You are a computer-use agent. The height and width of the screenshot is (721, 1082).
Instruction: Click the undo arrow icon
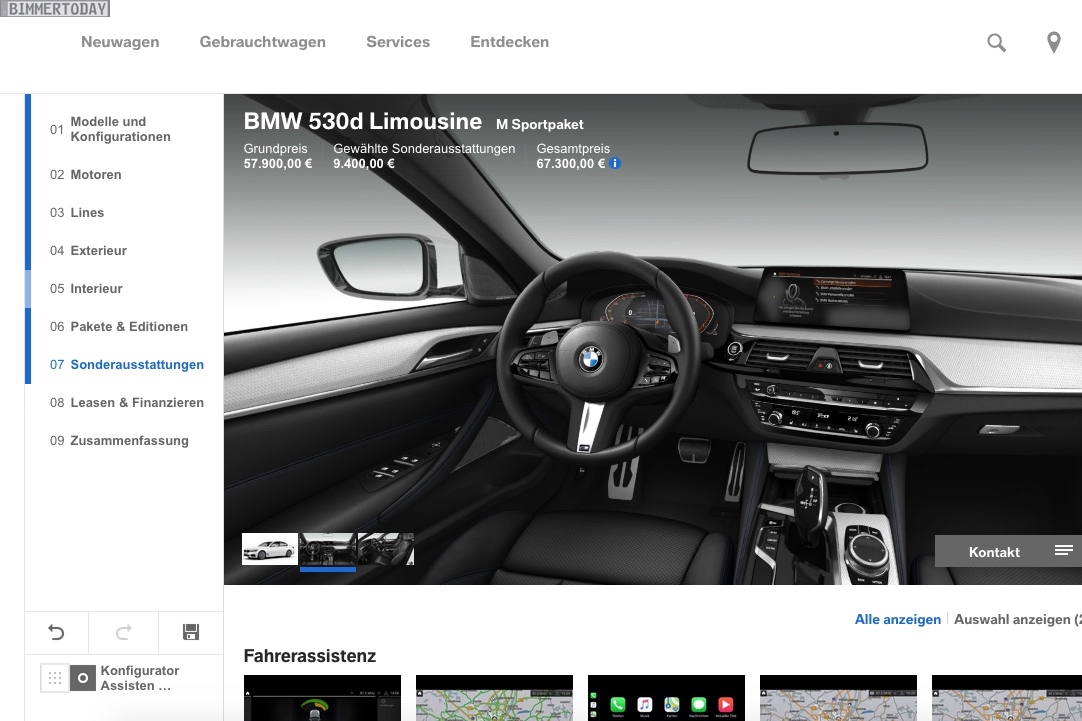click(56, 632)
